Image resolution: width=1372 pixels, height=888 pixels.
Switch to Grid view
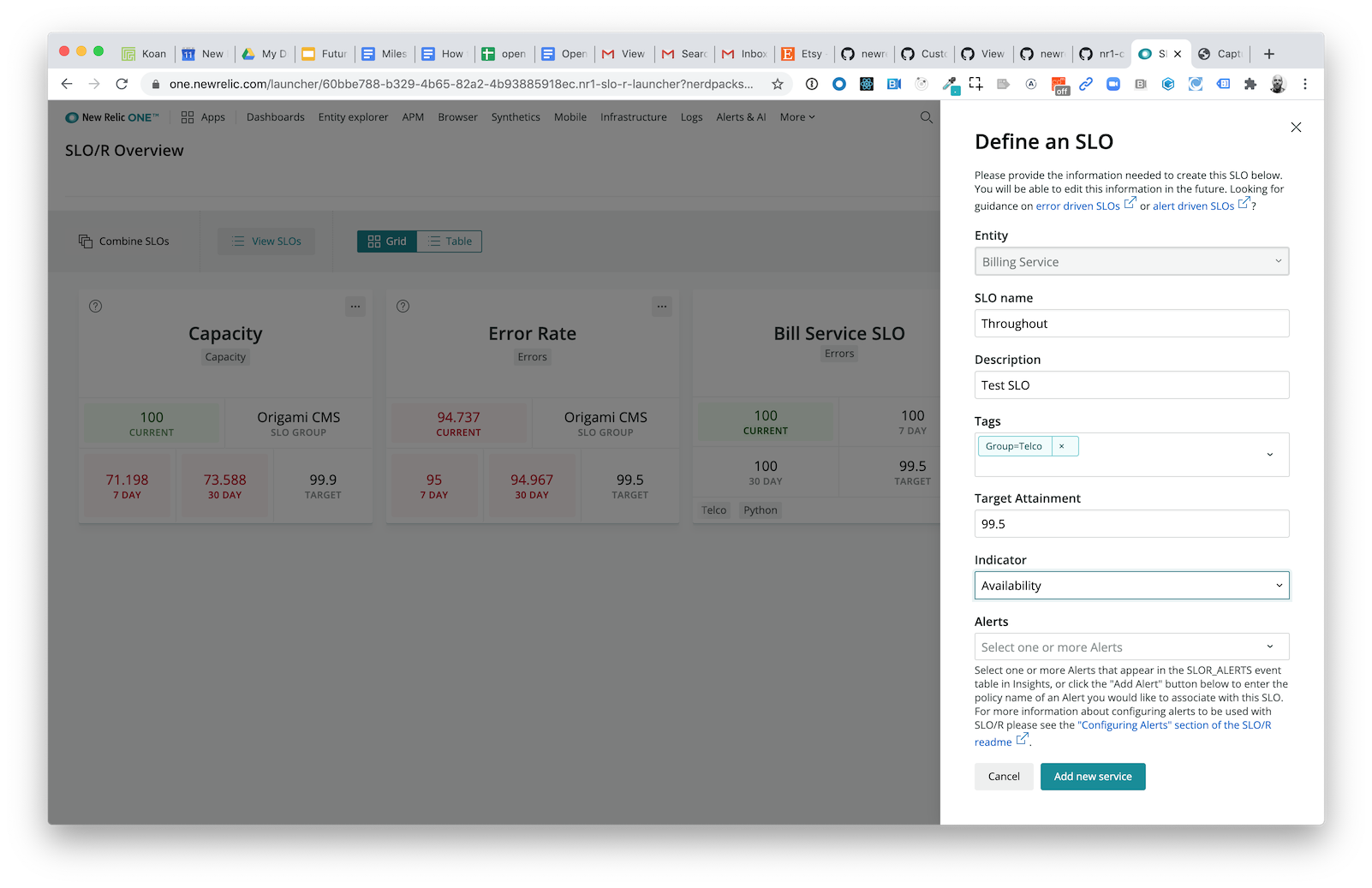[x=387, y=241]
